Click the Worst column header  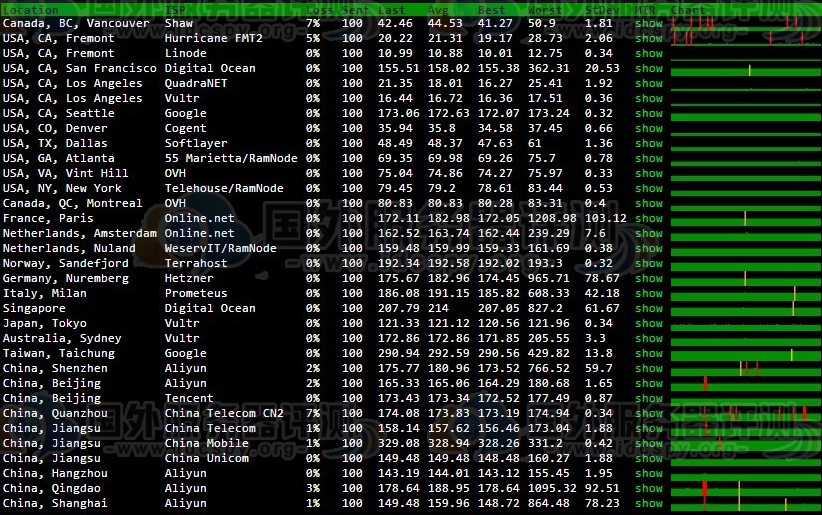pos(545,10)
